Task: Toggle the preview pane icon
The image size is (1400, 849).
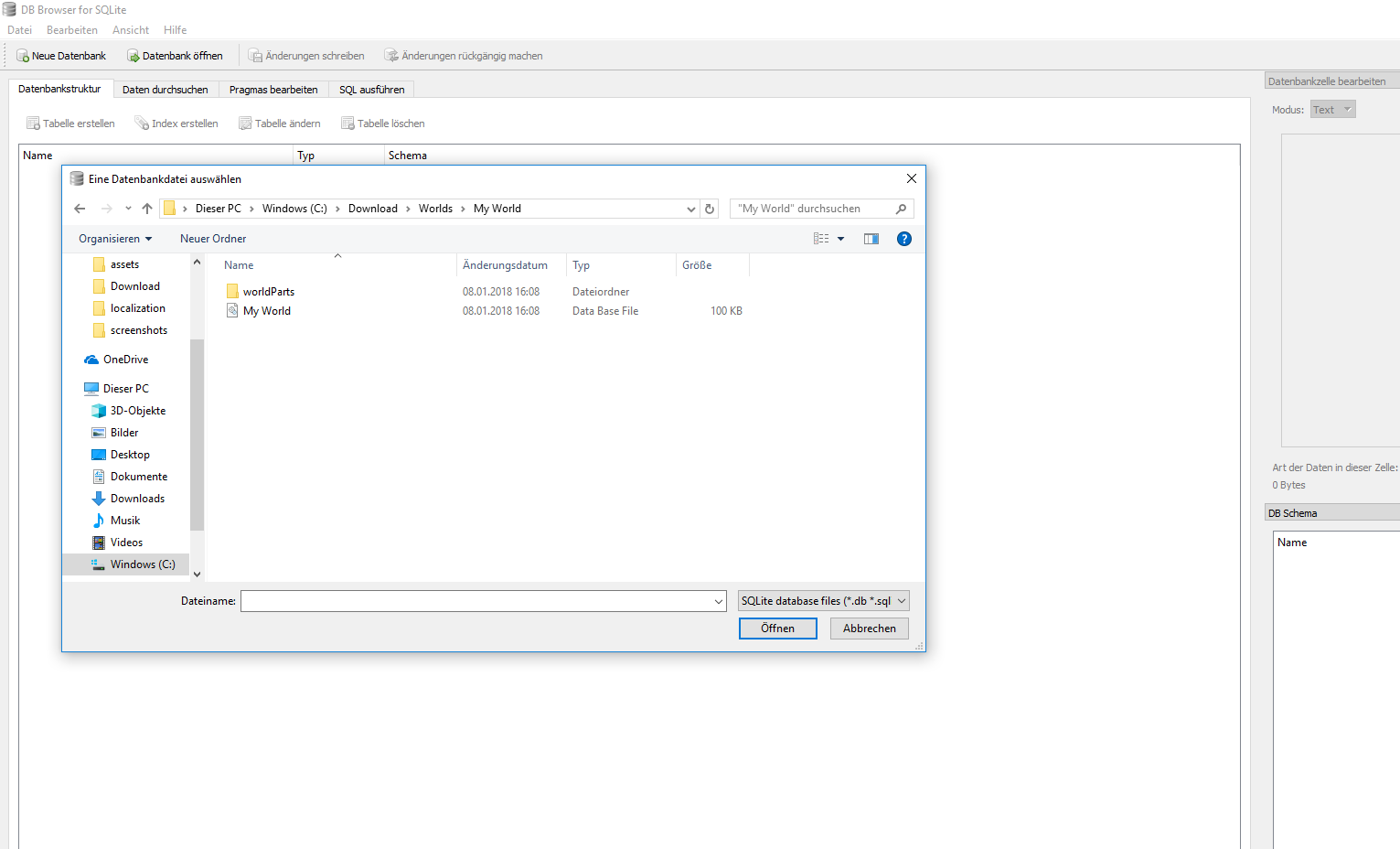Action: 871,239
